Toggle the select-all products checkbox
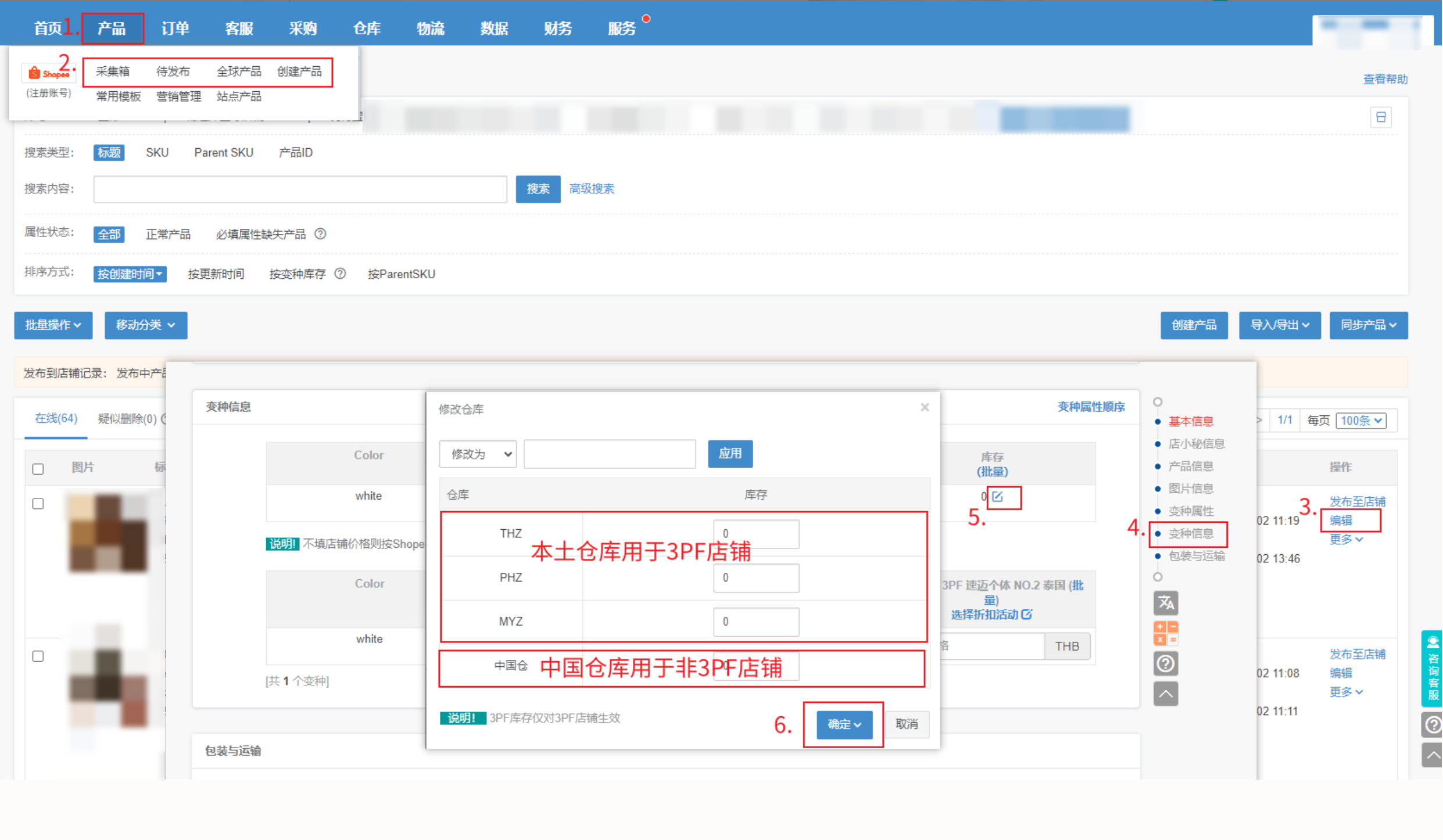 pos(38,469)
